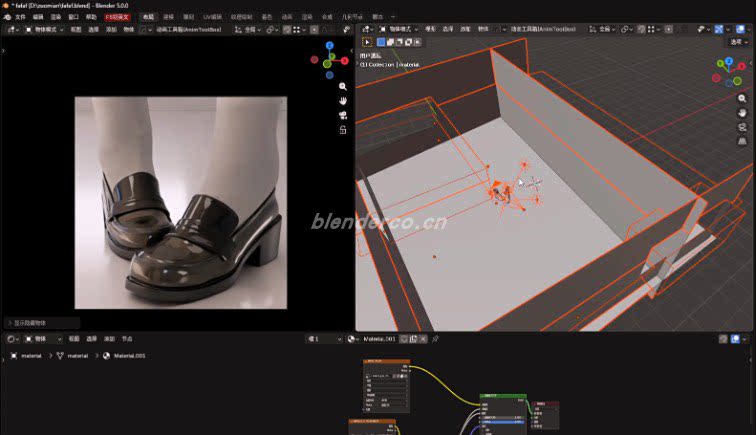The width and height of the screenshot is (756, 435).
Task: Open left viewport editor type dropdown
Action: click(12, 29)
